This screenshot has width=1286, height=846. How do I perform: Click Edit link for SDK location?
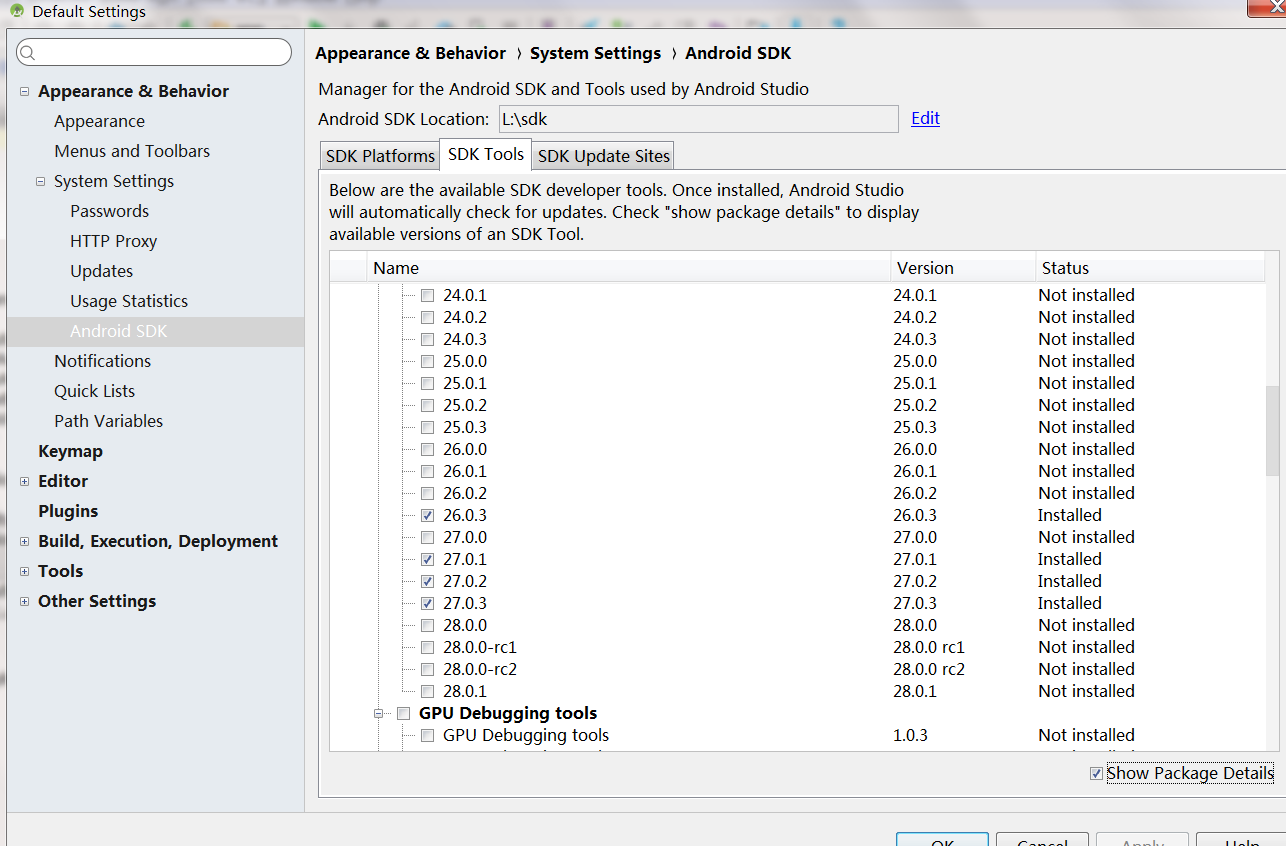[x=925, y=118]
